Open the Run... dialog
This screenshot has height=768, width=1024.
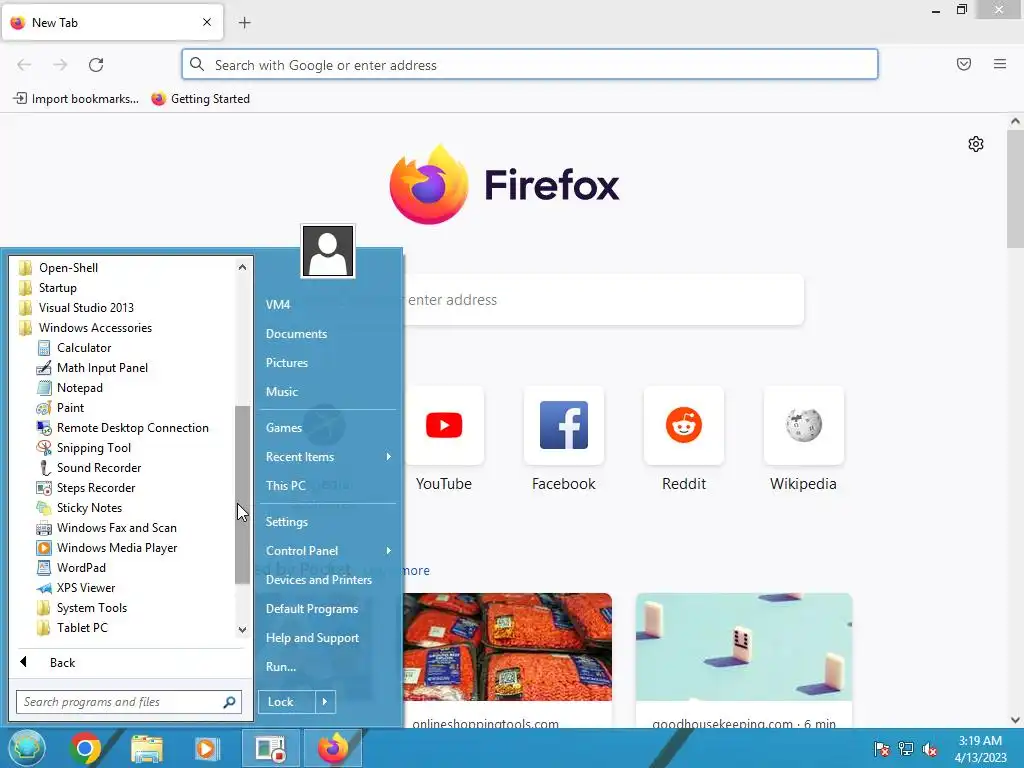click(x=281, y=667)
